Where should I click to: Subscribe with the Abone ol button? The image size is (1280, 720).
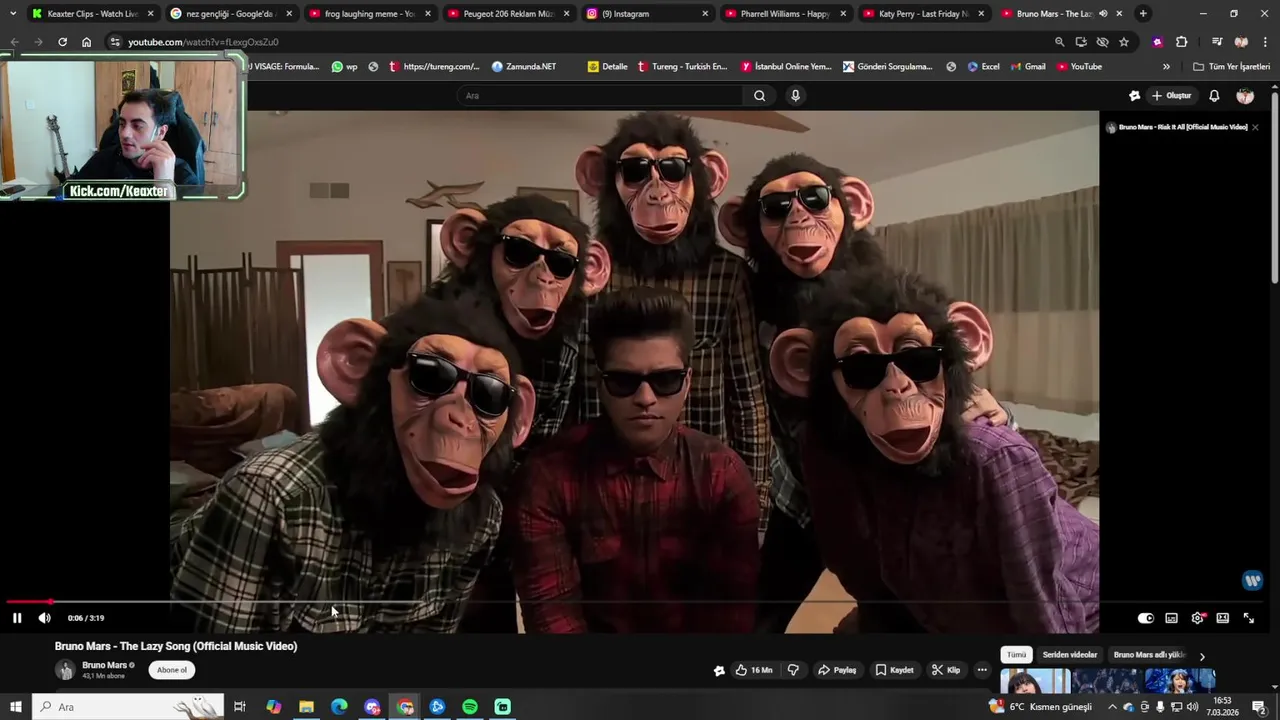tap(171, 670)
